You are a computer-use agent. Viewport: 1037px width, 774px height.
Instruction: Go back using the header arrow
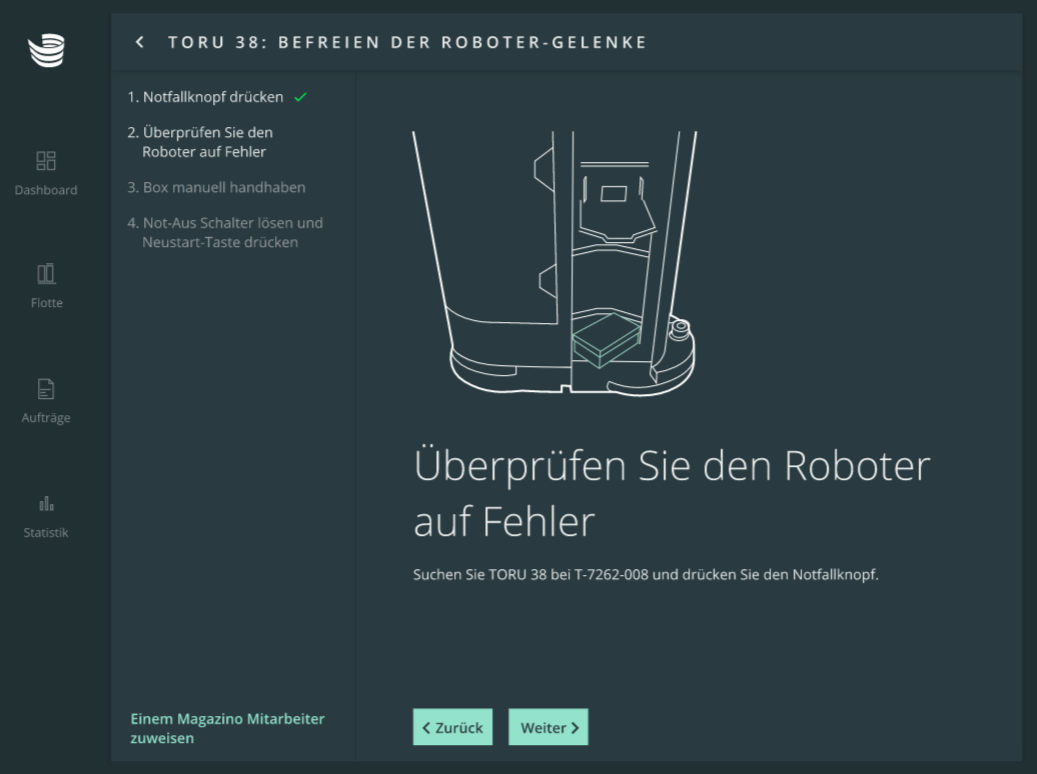(140, 42)
